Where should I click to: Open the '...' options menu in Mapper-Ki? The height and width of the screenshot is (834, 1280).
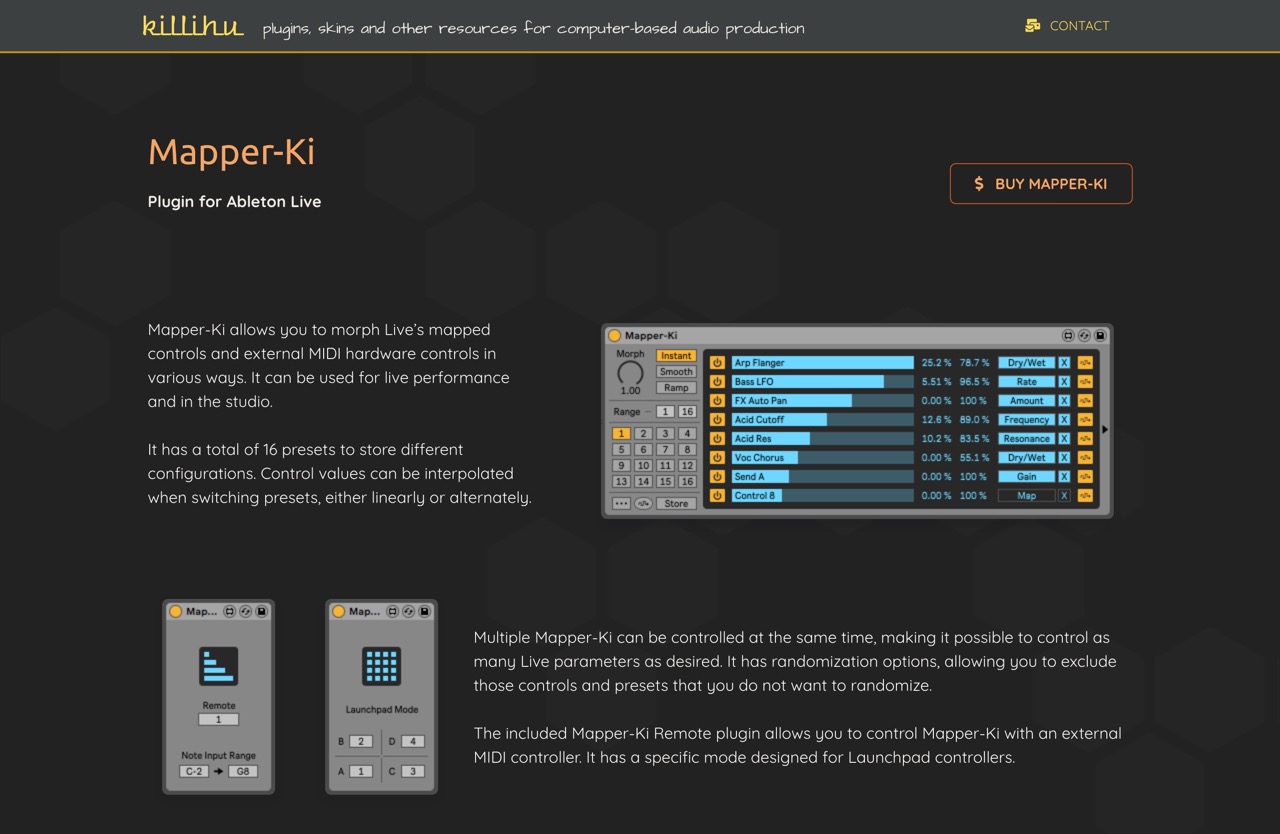click(621, 503)
